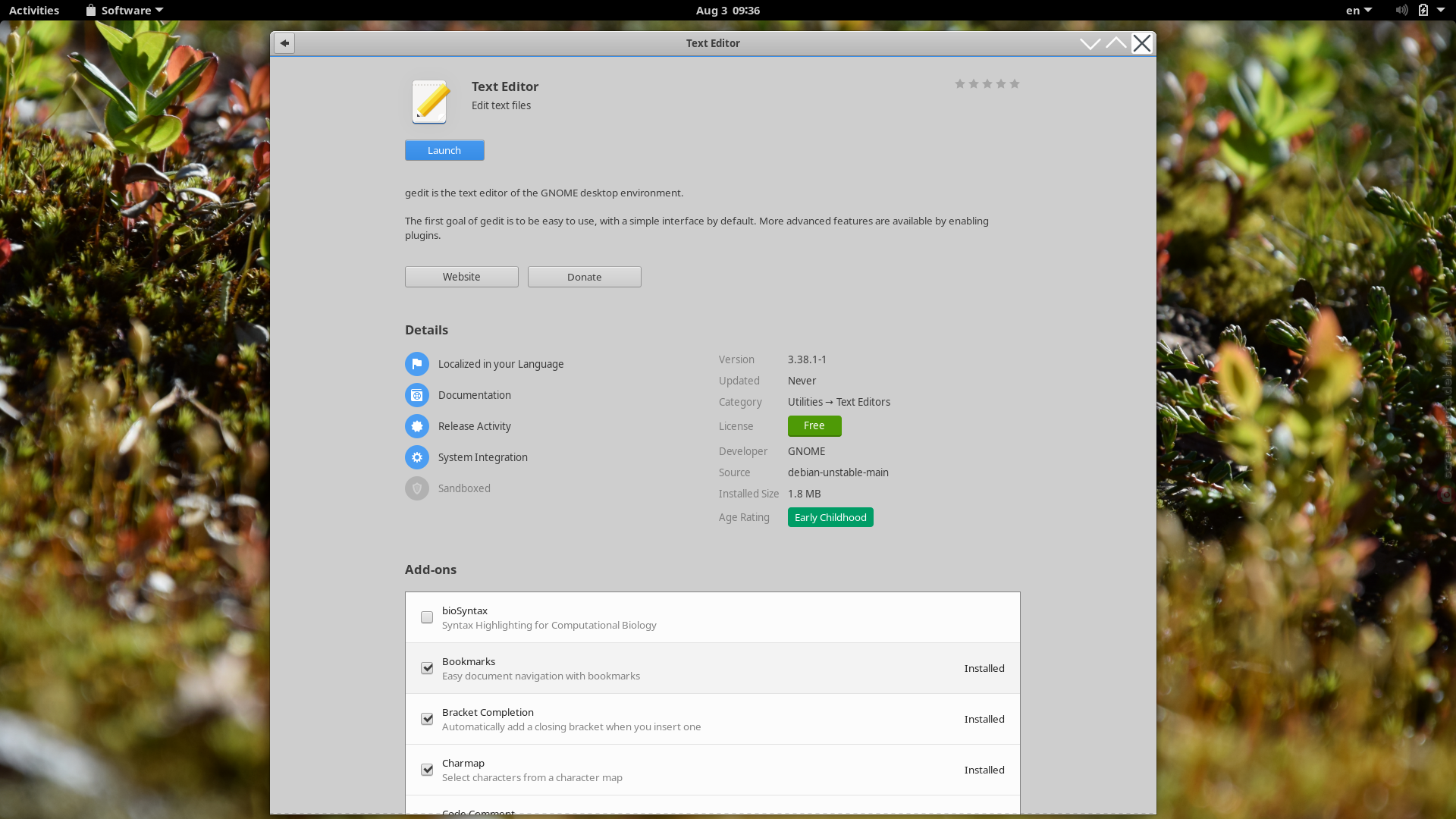Image resolution: width=1456 pixels, height=819 pixels.
Task: Click the Add-ons section heading
Action: point(431,570)
